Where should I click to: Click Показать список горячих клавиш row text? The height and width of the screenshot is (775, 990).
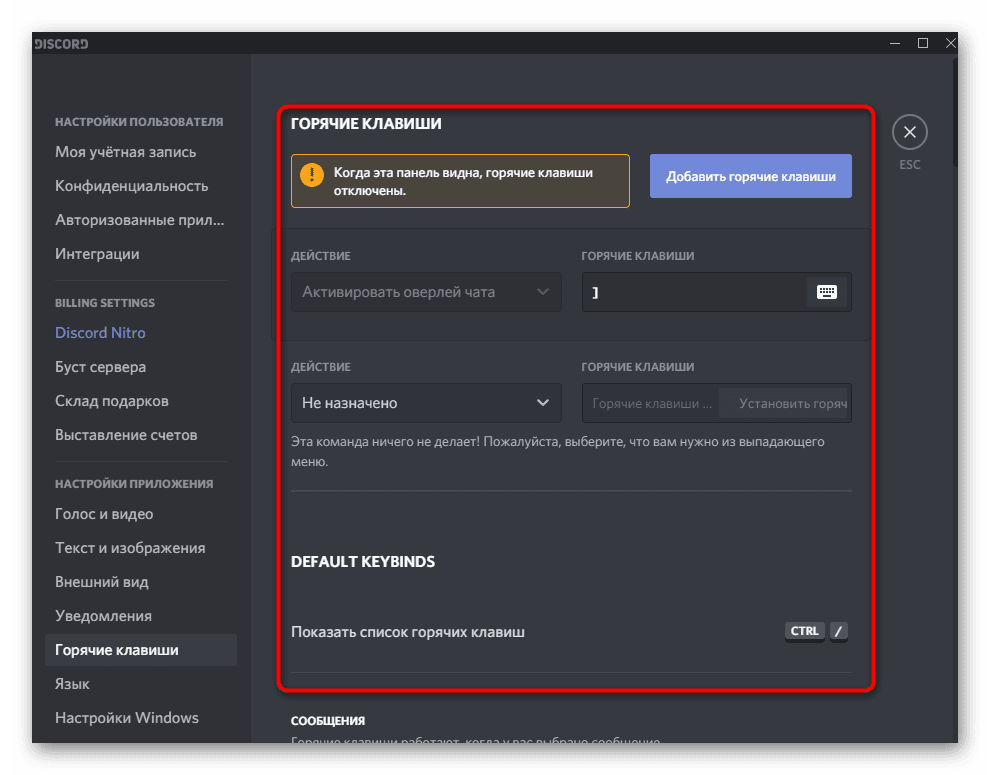pos(408,632)
